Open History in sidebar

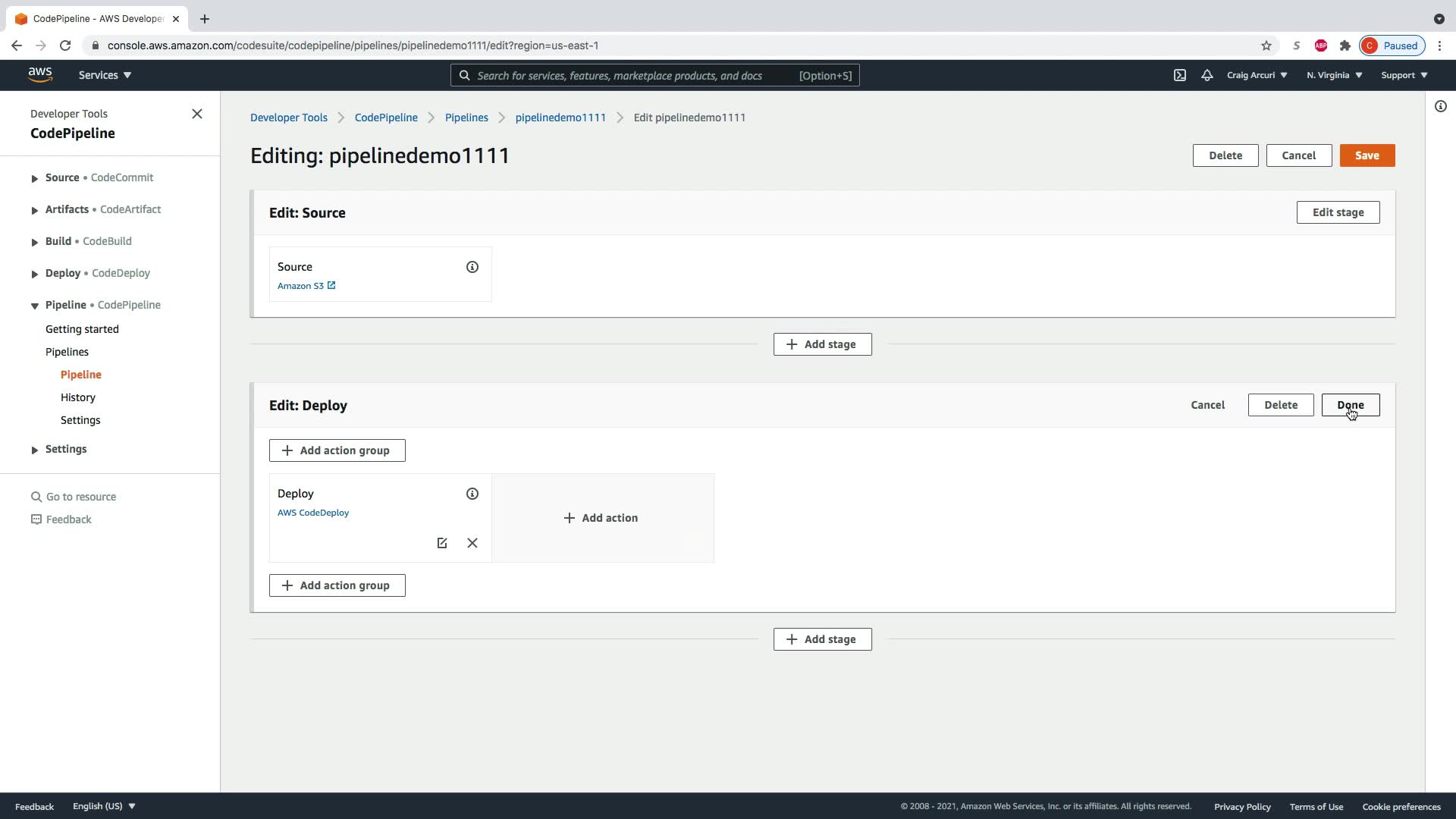[x=78, y=397]
